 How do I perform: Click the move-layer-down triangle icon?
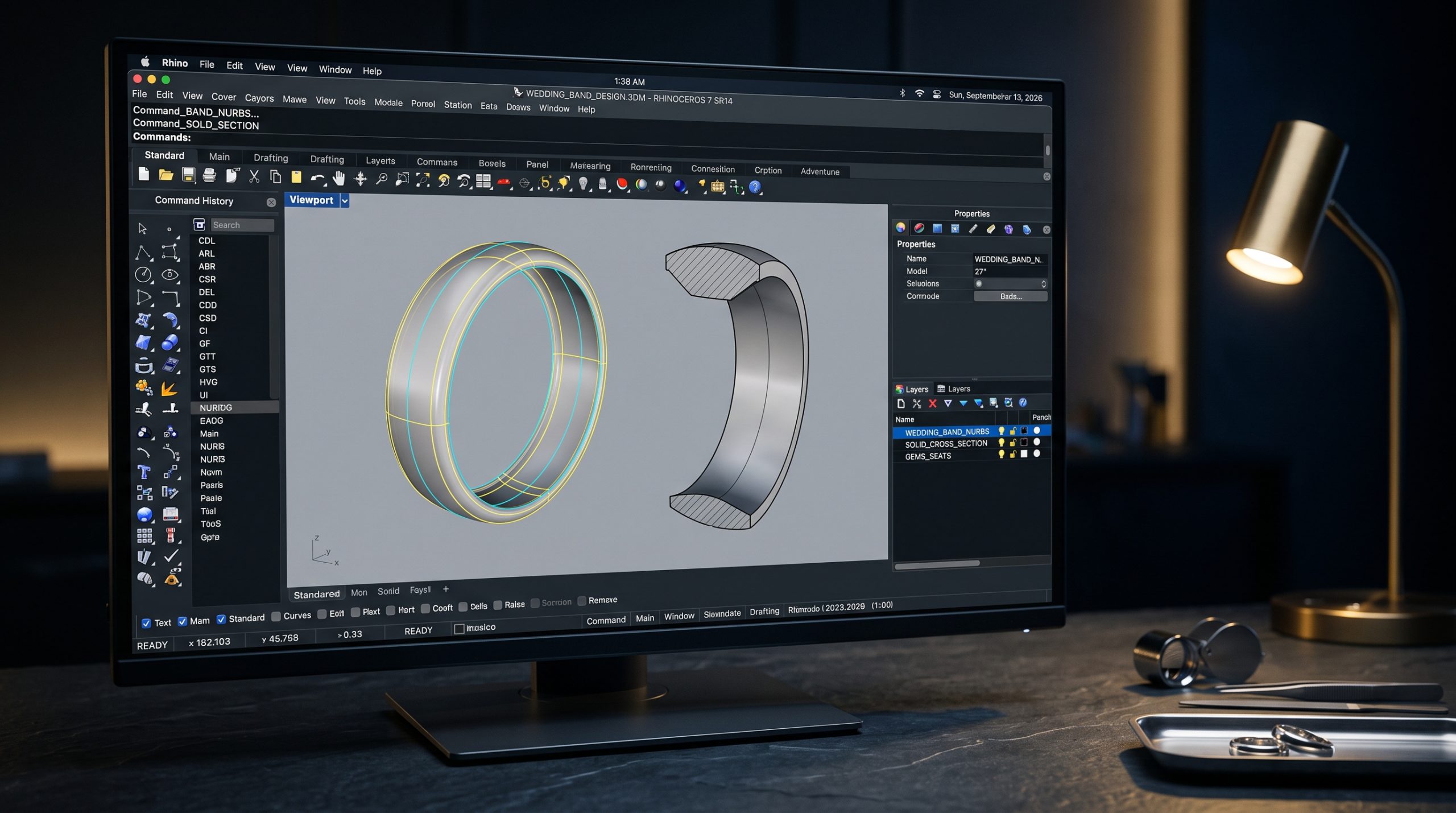963,403
